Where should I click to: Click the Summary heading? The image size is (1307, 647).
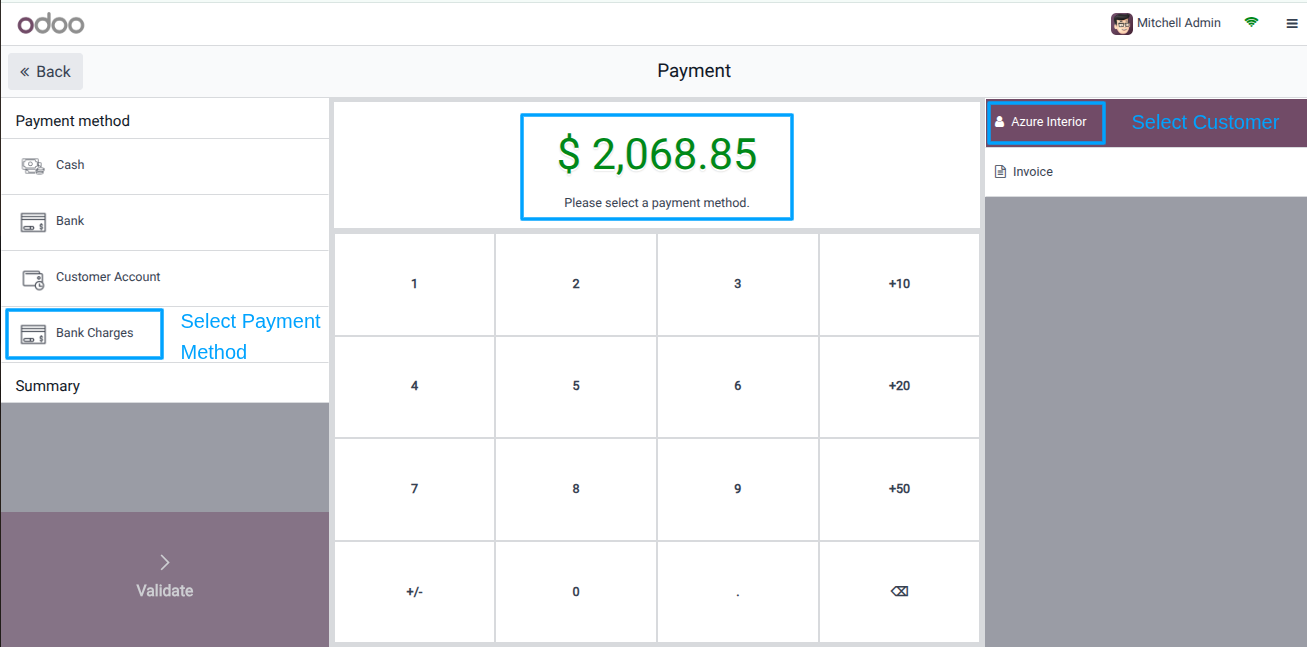48,386
